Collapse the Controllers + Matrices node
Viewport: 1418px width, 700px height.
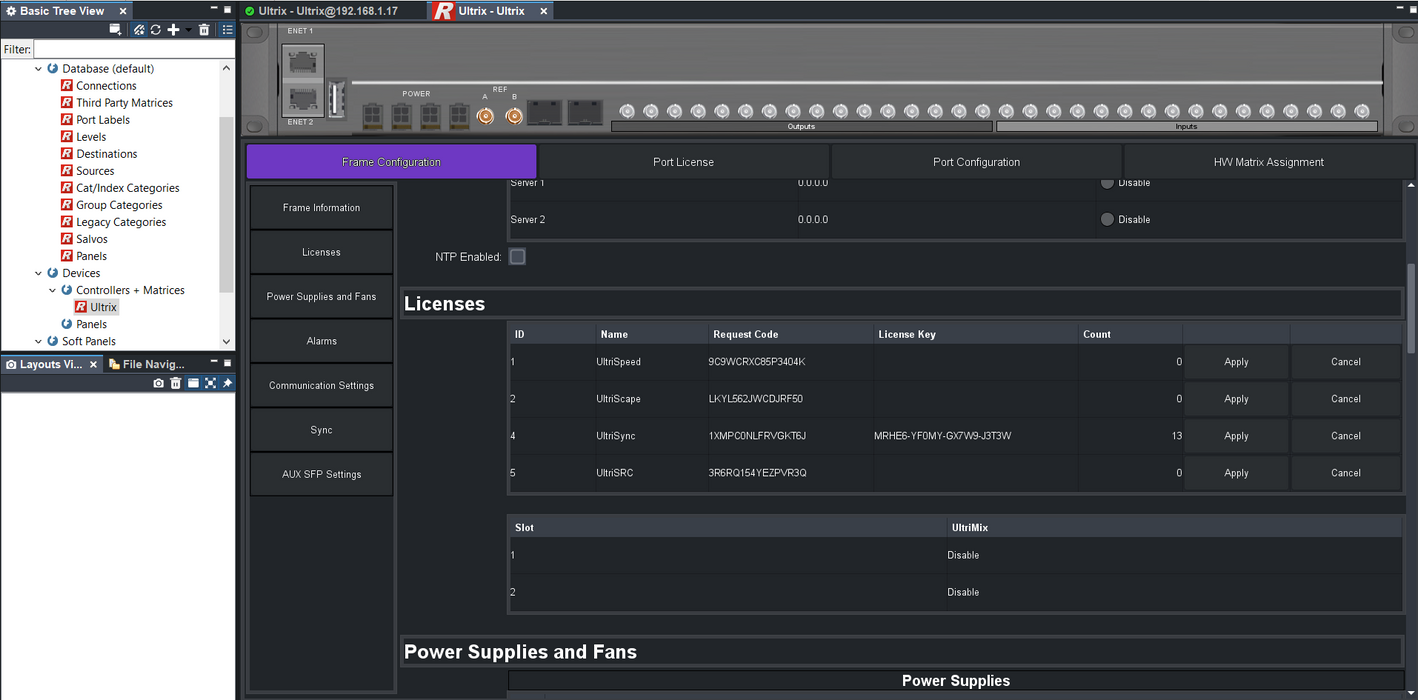(x=53, y=290)
